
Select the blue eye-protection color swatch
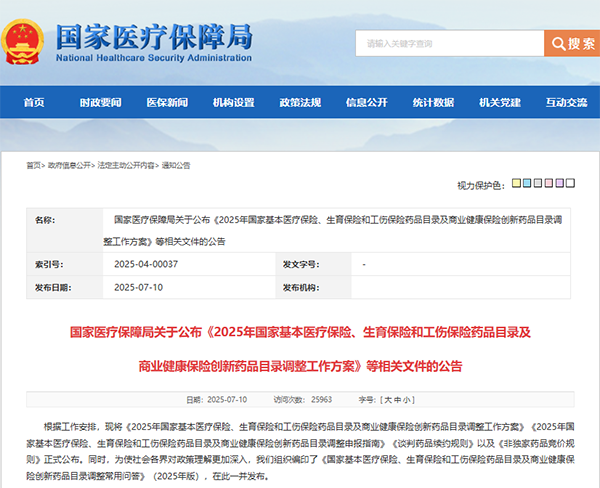(x=527, y=183)
